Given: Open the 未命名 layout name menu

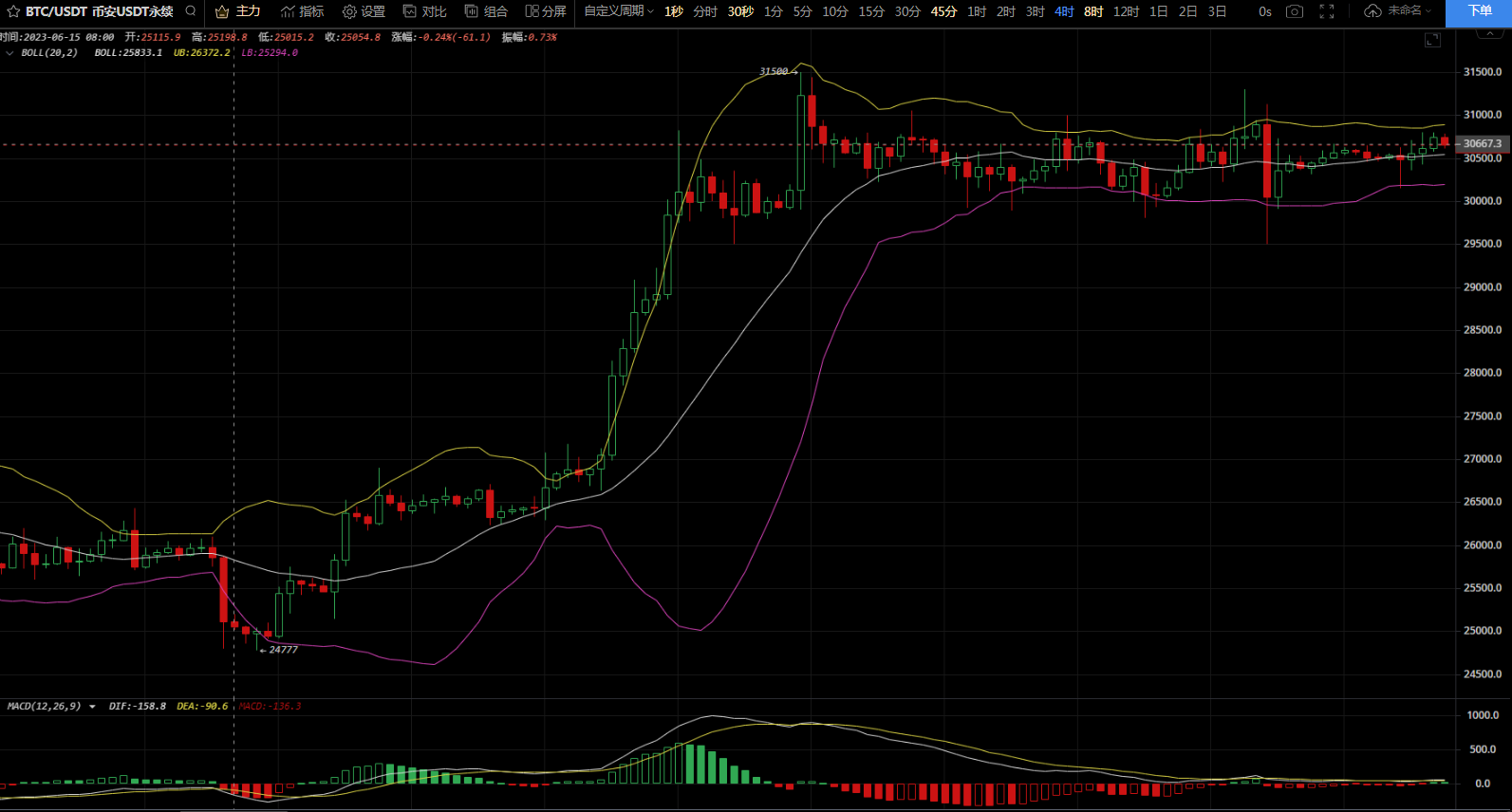Looking at the screenshot, I should coord(1409,11).
